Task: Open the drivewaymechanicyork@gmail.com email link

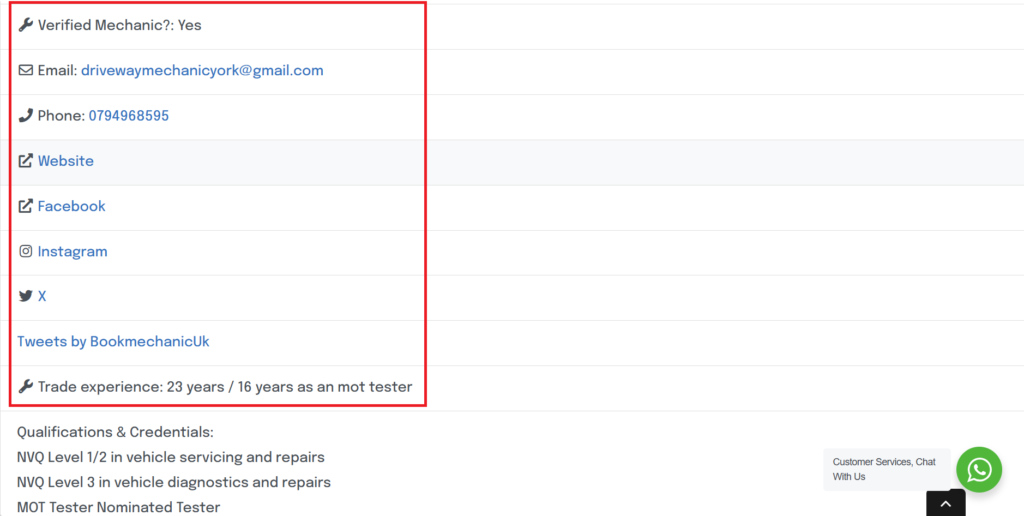Action: (x=202, y=71)
